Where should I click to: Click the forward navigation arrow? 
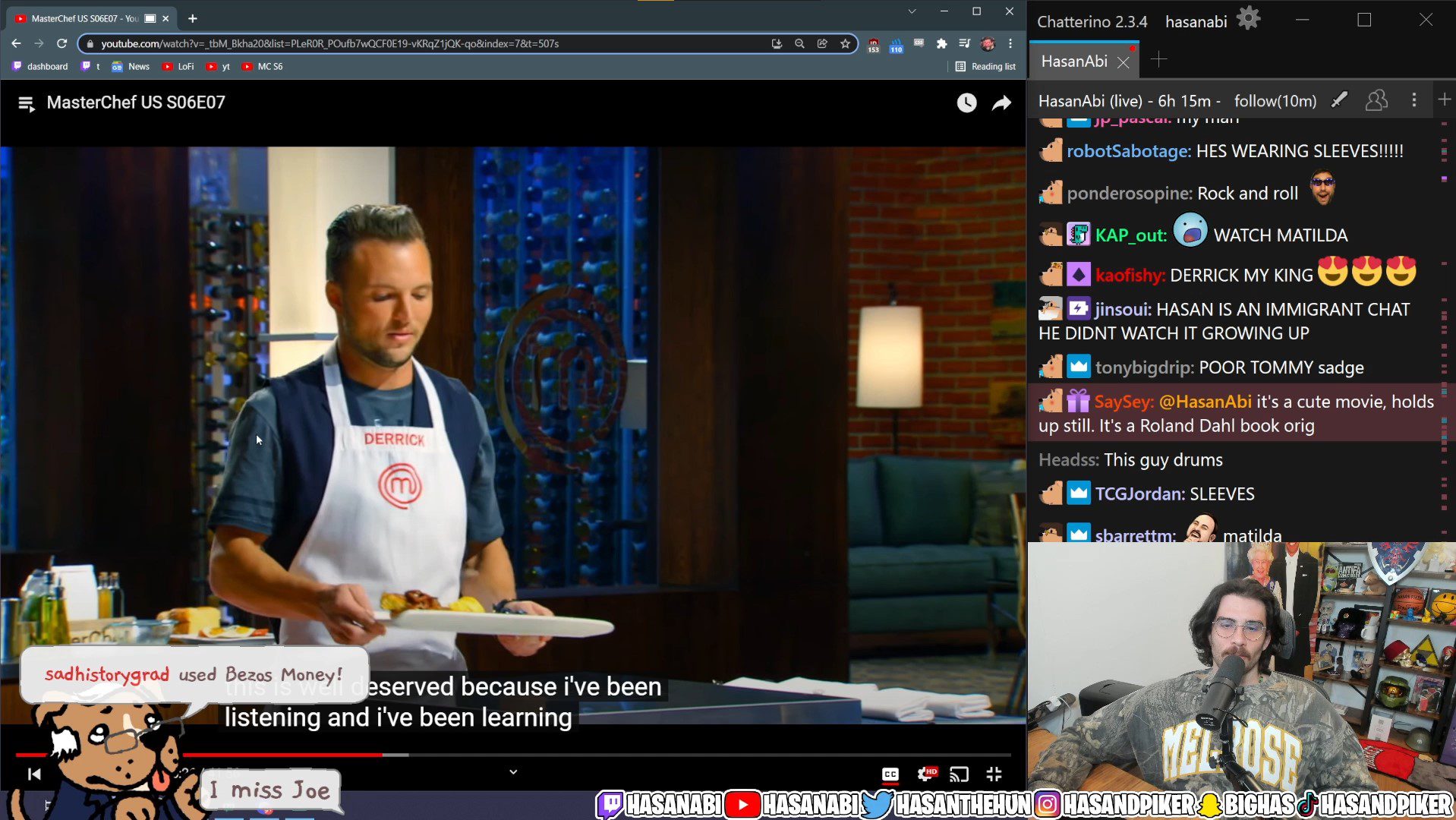click(39, 43)
